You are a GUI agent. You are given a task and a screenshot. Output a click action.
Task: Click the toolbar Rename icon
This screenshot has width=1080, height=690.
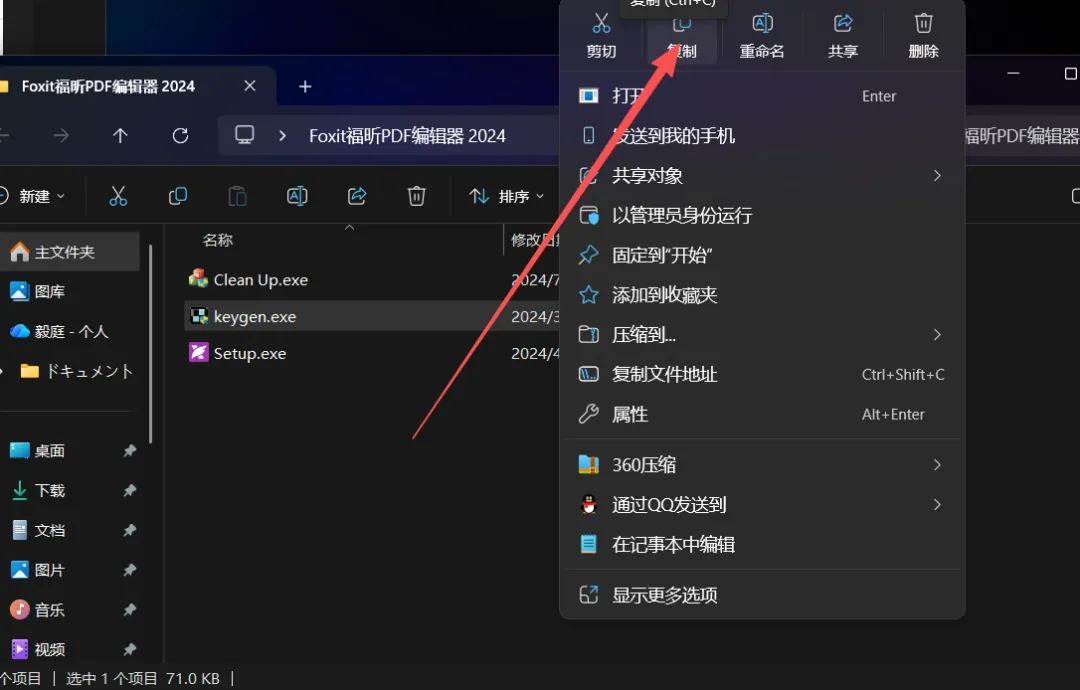(x=297, y=196)
